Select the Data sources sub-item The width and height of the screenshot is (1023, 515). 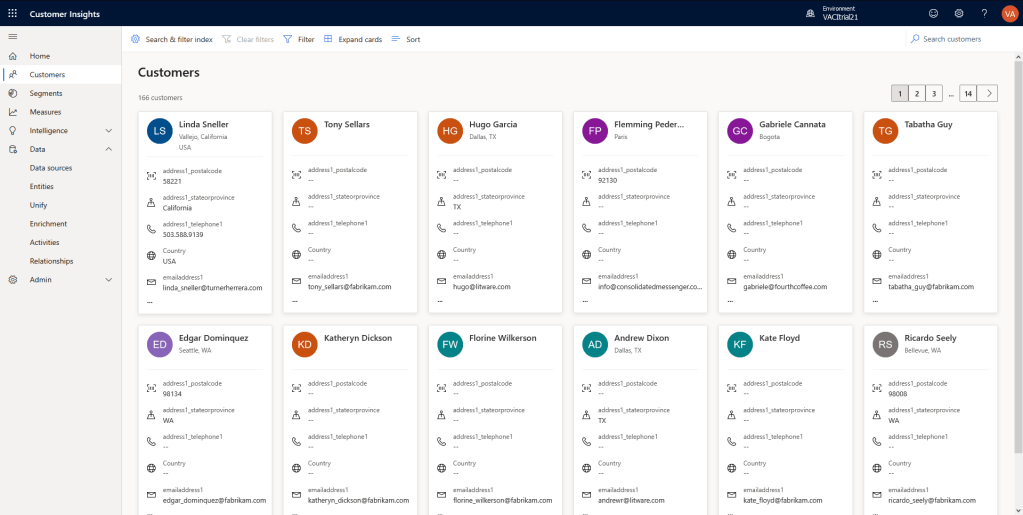pos(51,168)
